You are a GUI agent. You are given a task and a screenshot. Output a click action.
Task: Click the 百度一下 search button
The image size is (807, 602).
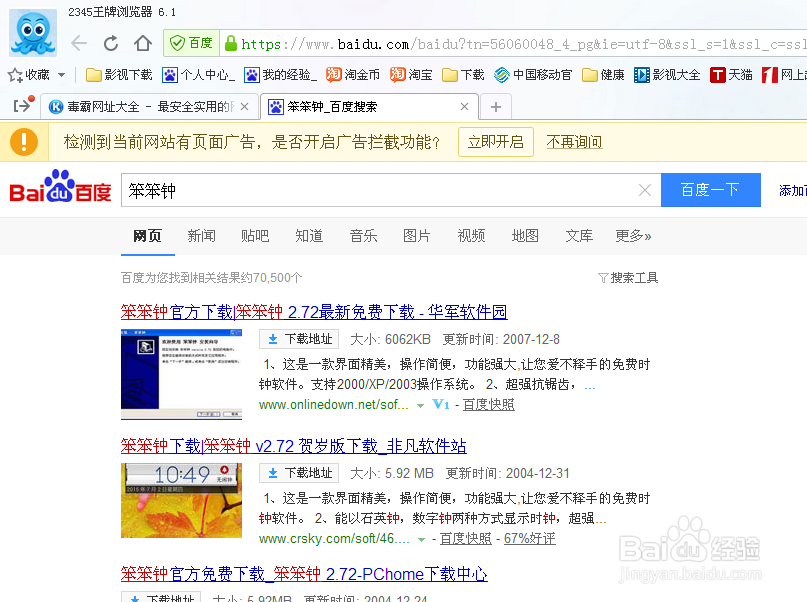711,190
